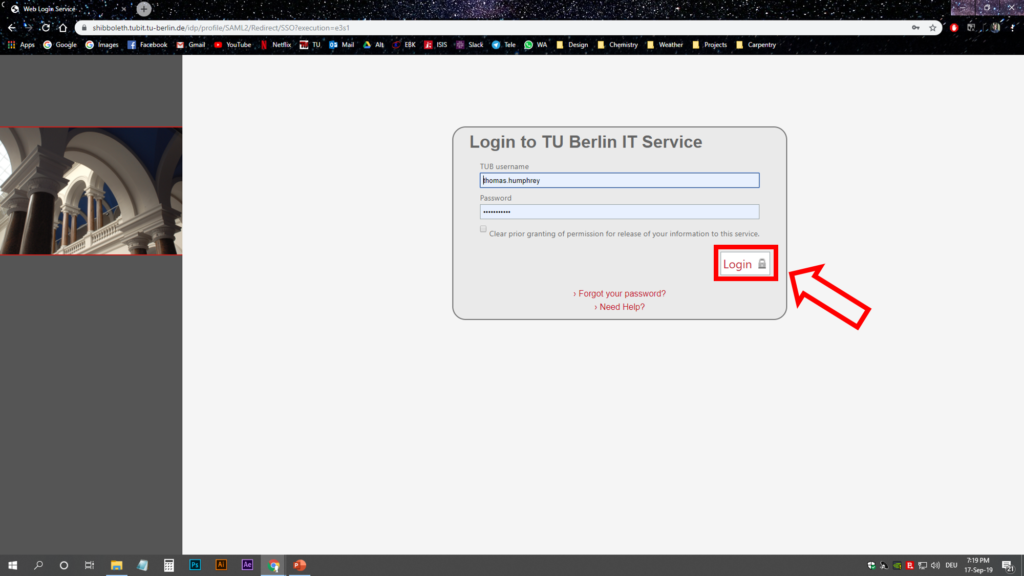The height and width of the screenshot is (576, 1024).
Task: Open the YouTube bookmark
Action: [x=232, y=45]
